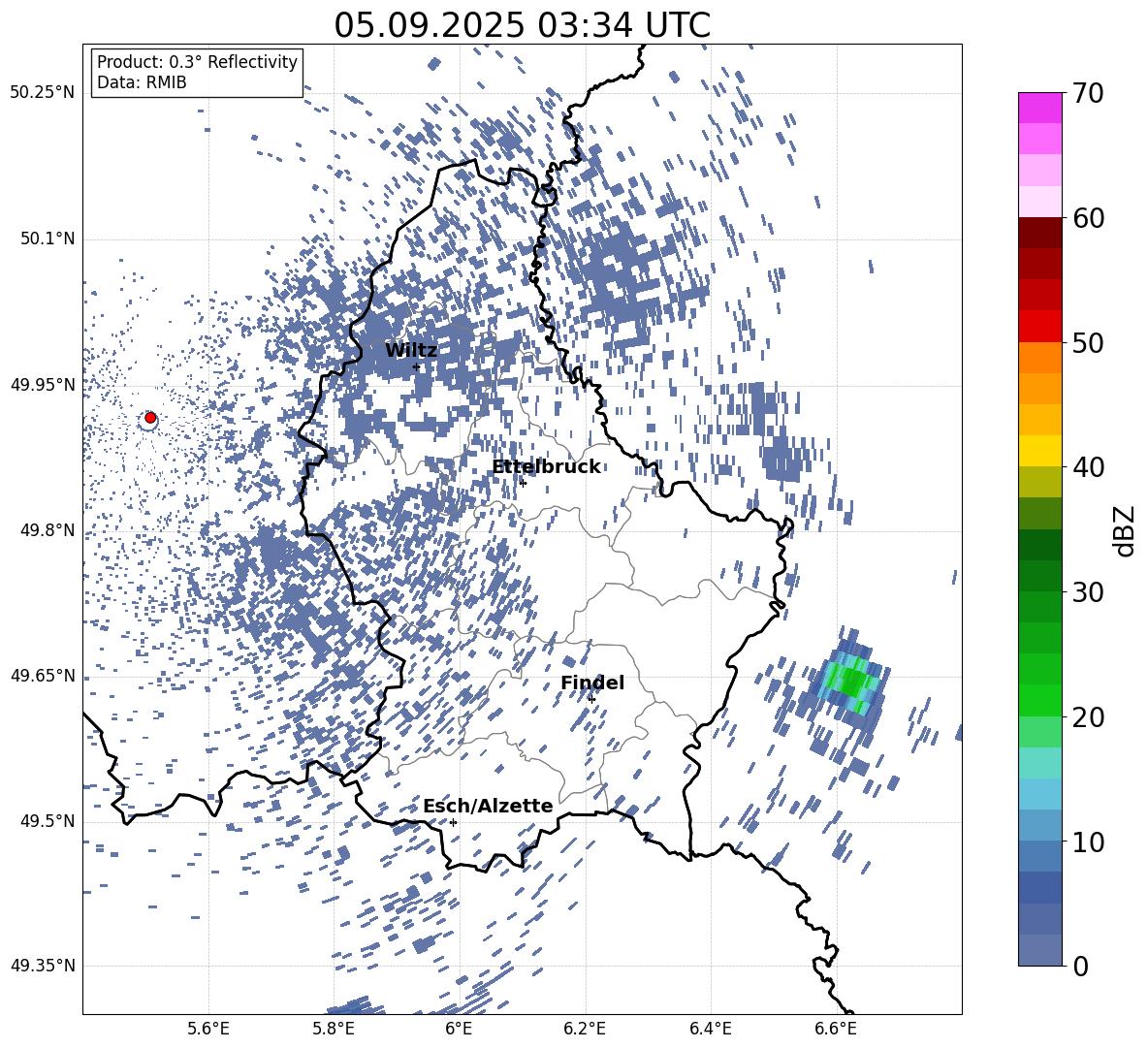Click the 49.35°N latitude label

(43, 966)
